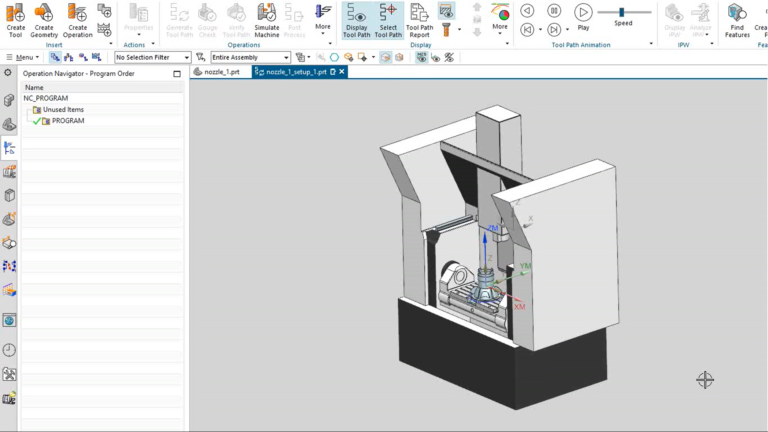Switch to the nozzle_1.prt tab
This screenshot has width=768, height=432.
[x=217, y=72]
